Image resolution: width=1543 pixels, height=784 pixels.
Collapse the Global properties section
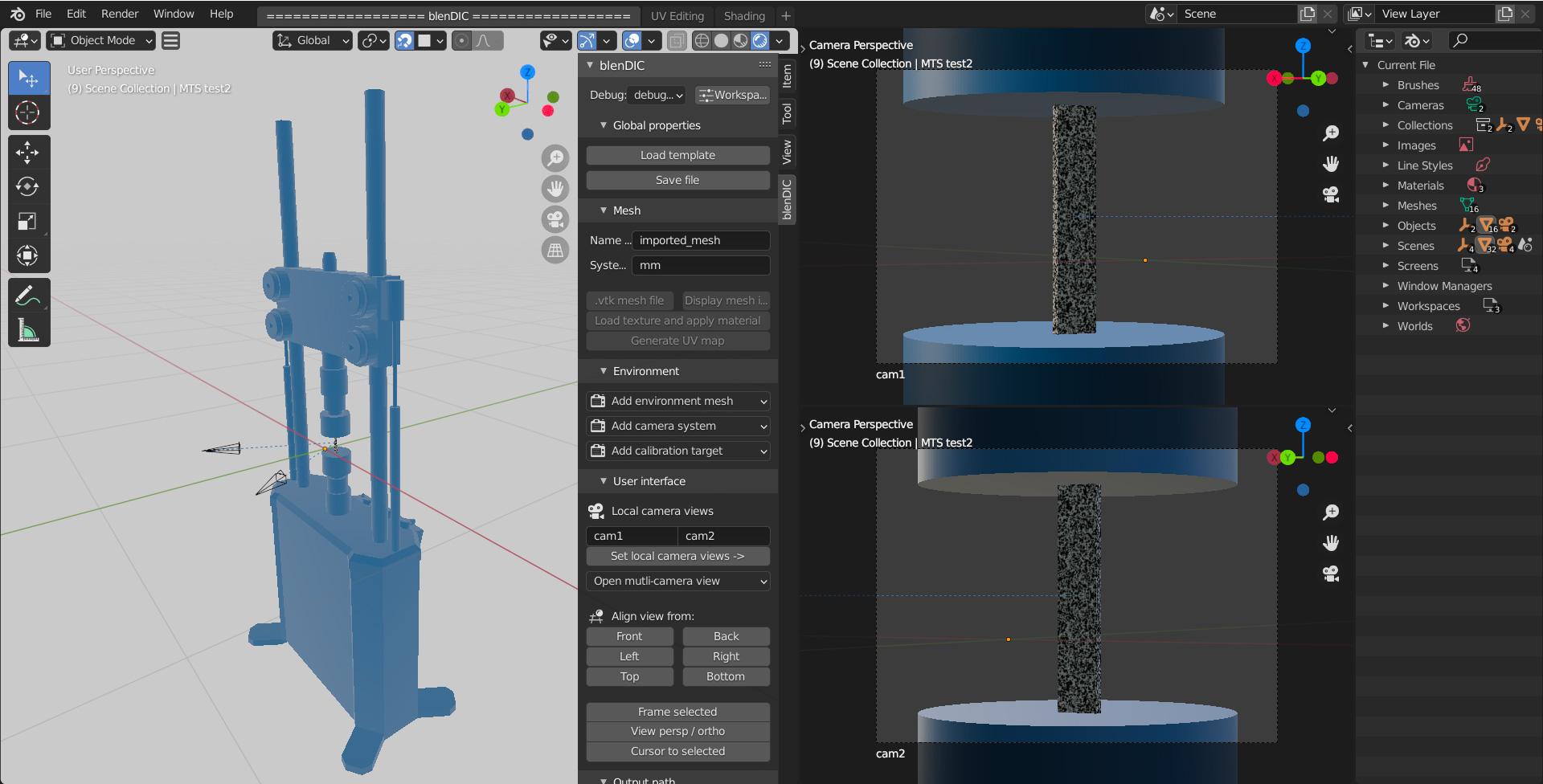(x=604, y=125)
